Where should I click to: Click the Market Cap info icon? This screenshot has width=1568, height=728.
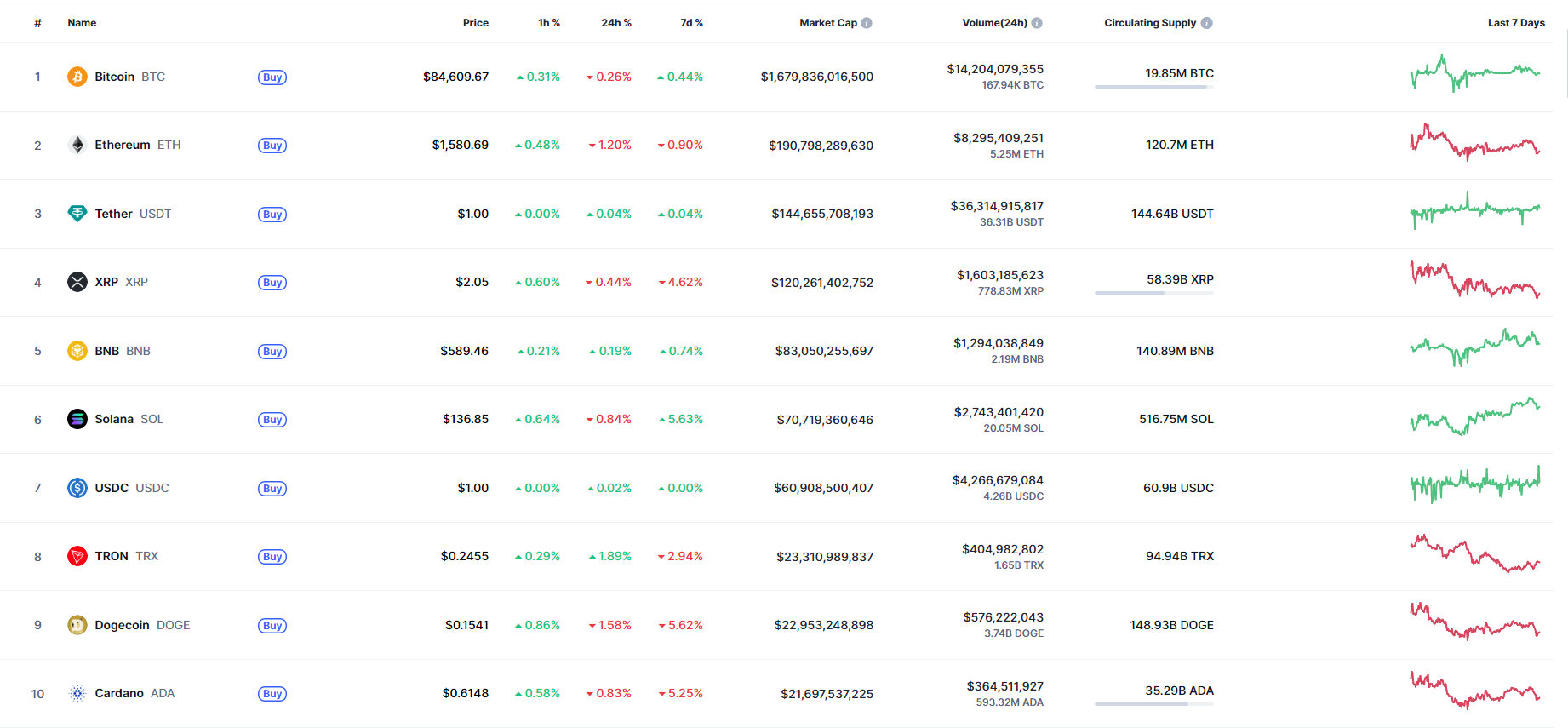coord(867,23)
